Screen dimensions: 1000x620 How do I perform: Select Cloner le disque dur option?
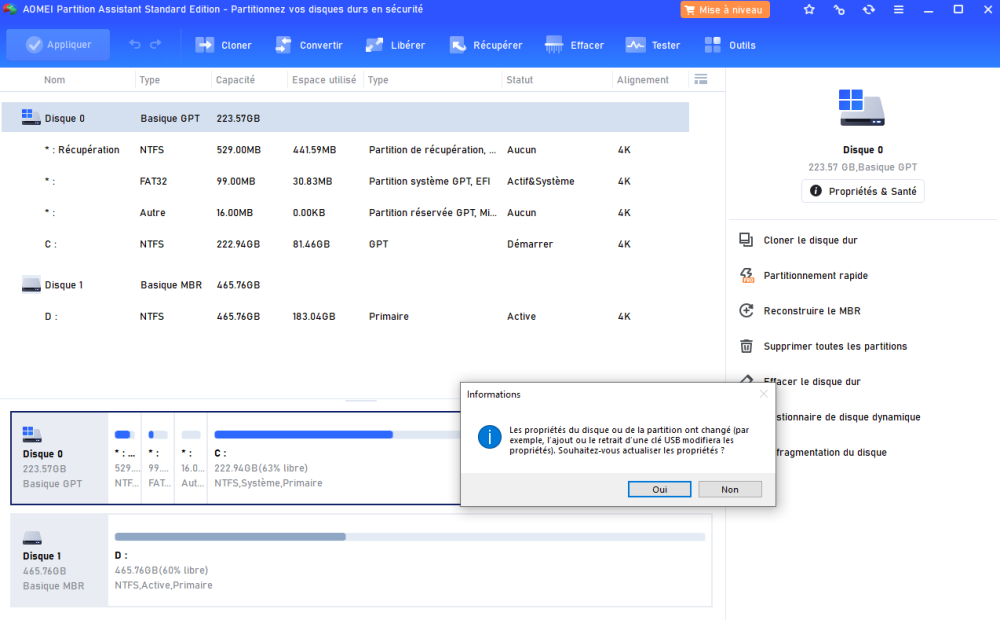(x=810, y=240)
